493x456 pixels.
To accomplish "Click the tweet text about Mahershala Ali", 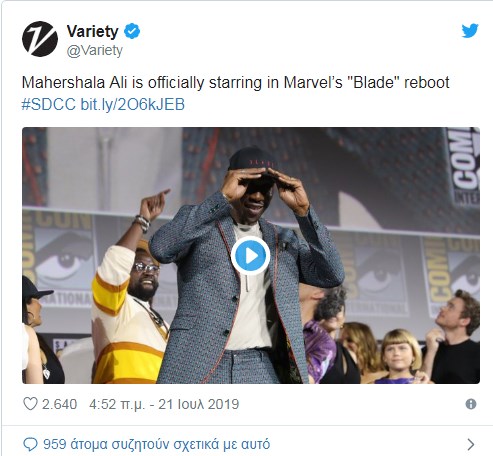I will 235,82.
